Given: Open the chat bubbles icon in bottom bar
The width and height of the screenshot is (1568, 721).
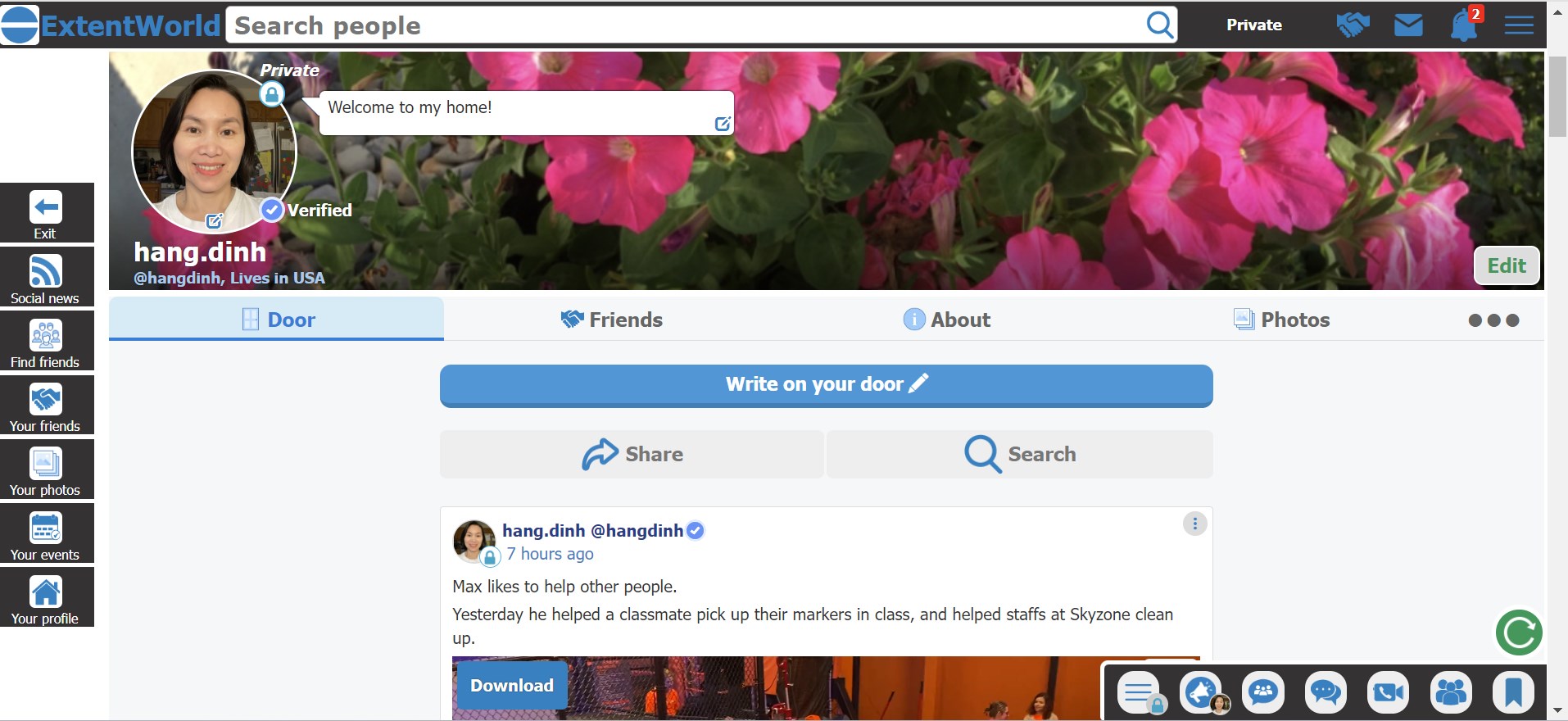Looking at the screenshot, I should click(x=1325, y=693).
